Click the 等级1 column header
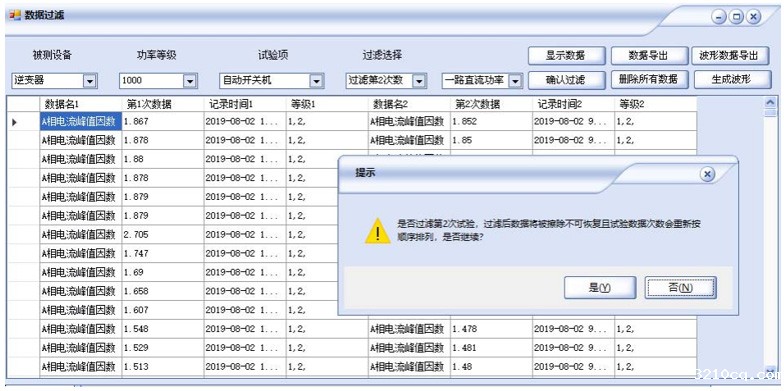The image size is (784, 391). pyautogui.click(x=327, y=104)
